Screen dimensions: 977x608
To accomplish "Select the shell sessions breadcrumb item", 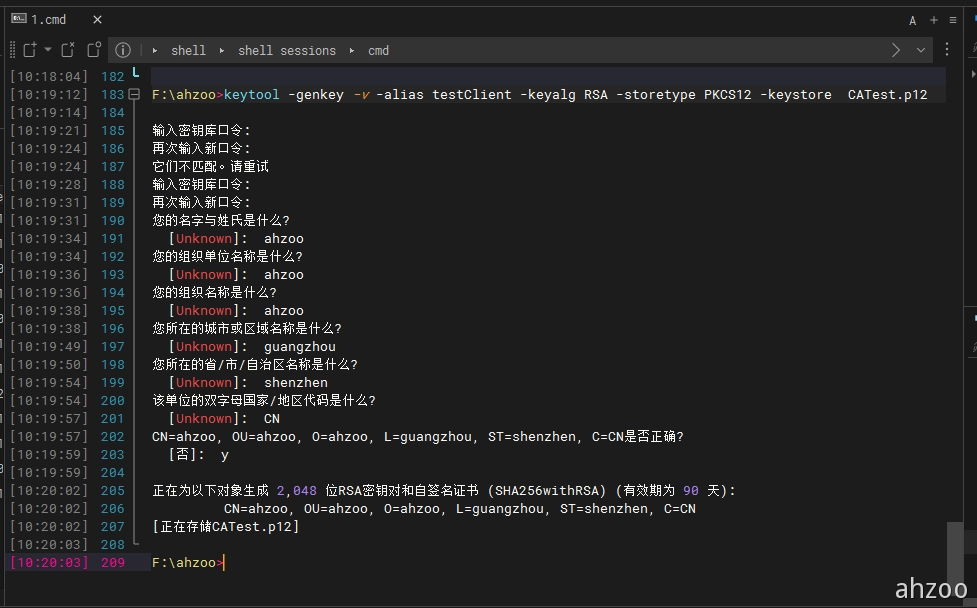I will 286,50.
